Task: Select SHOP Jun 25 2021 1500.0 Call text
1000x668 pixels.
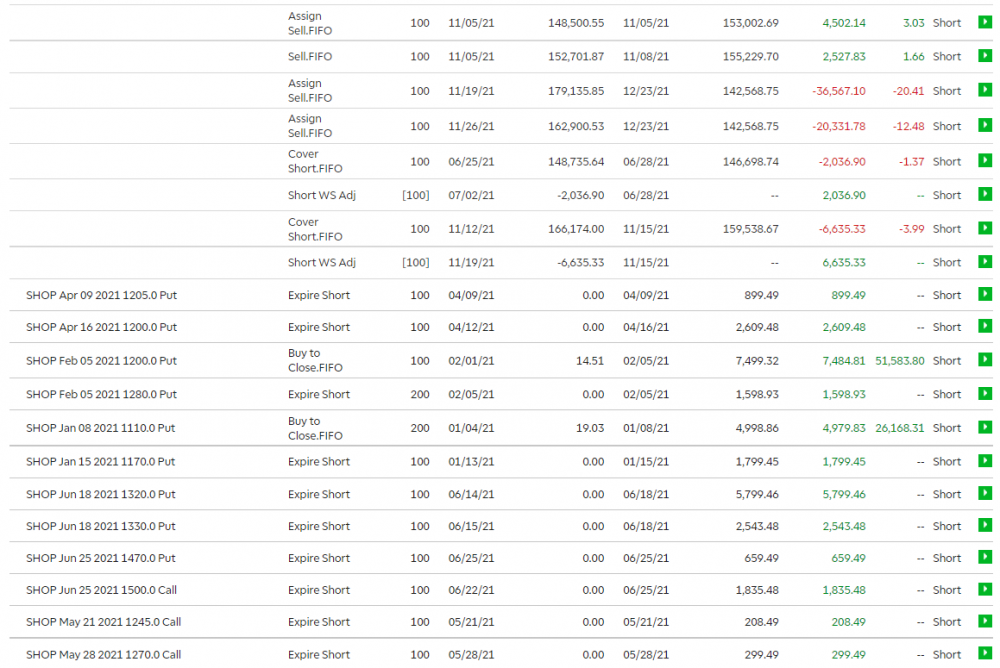Action: click(x=101, y=590)
